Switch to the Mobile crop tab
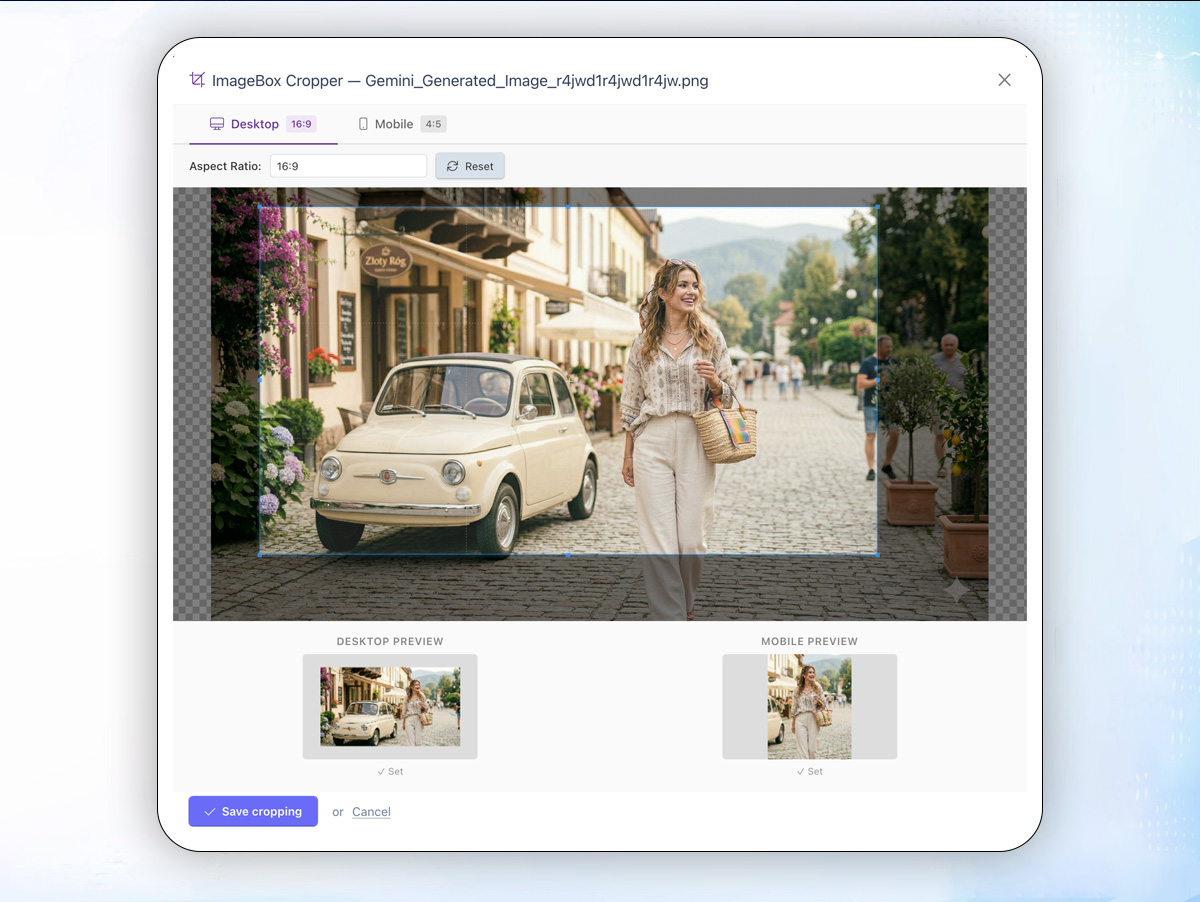This screenshot has height=902, width=1200. tap(394, 124)
